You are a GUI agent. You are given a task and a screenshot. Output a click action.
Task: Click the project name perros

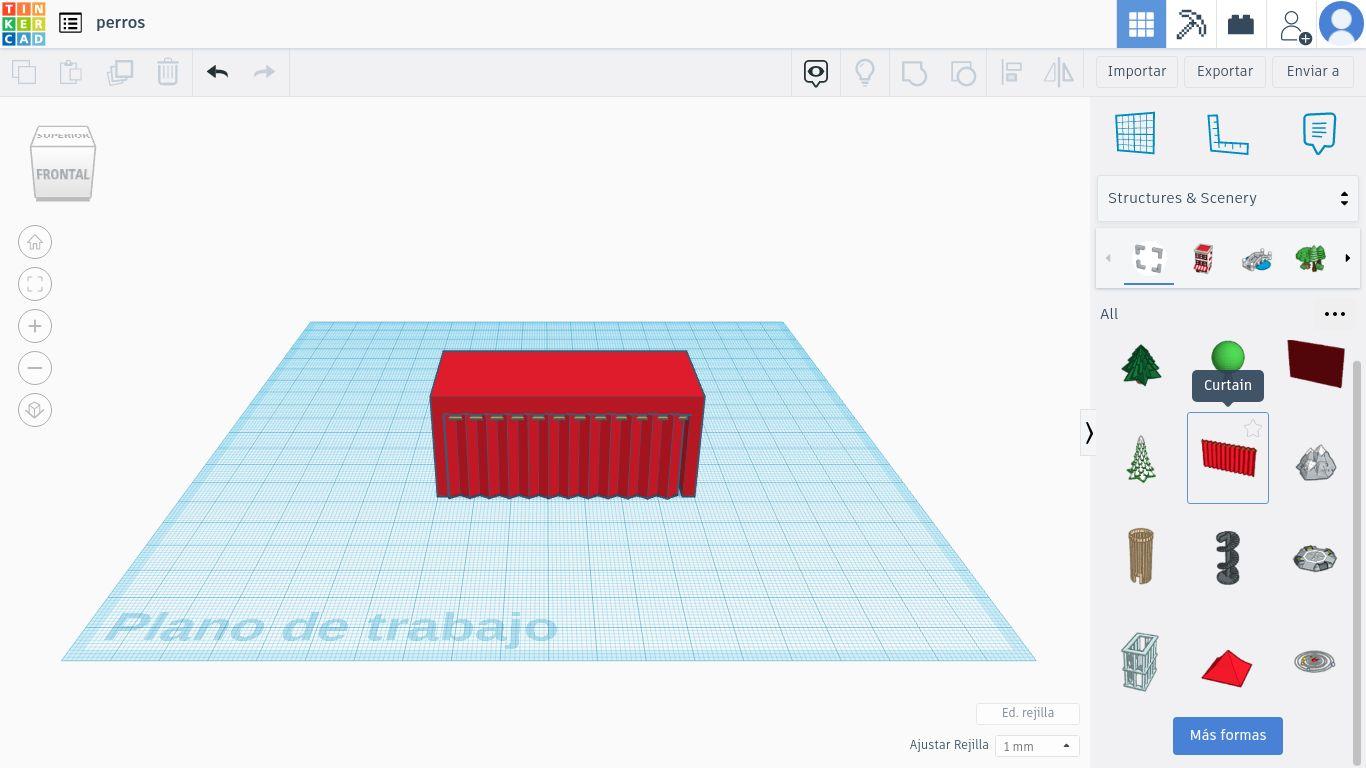click(121, 23)
